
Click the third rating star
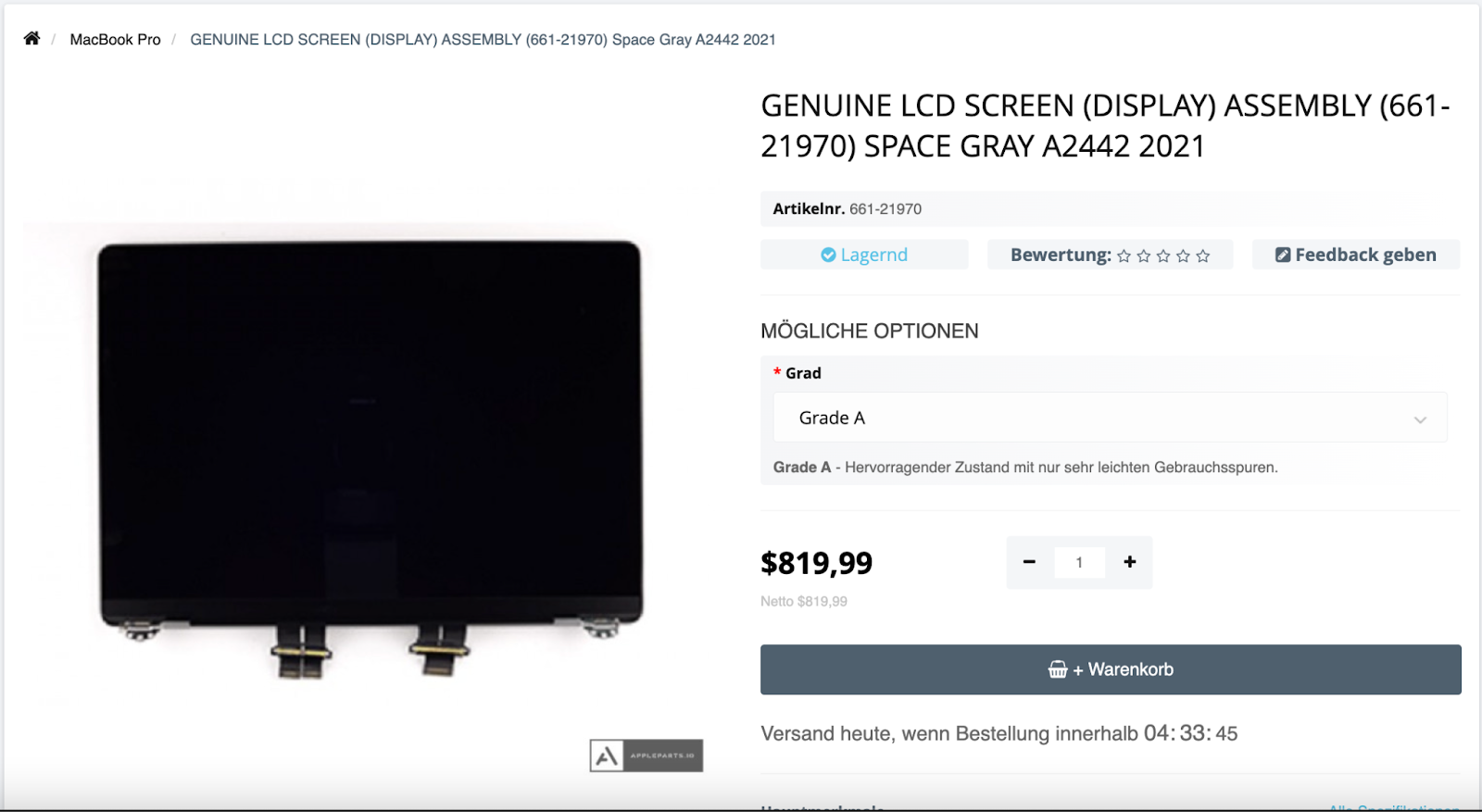(1163, 256)
